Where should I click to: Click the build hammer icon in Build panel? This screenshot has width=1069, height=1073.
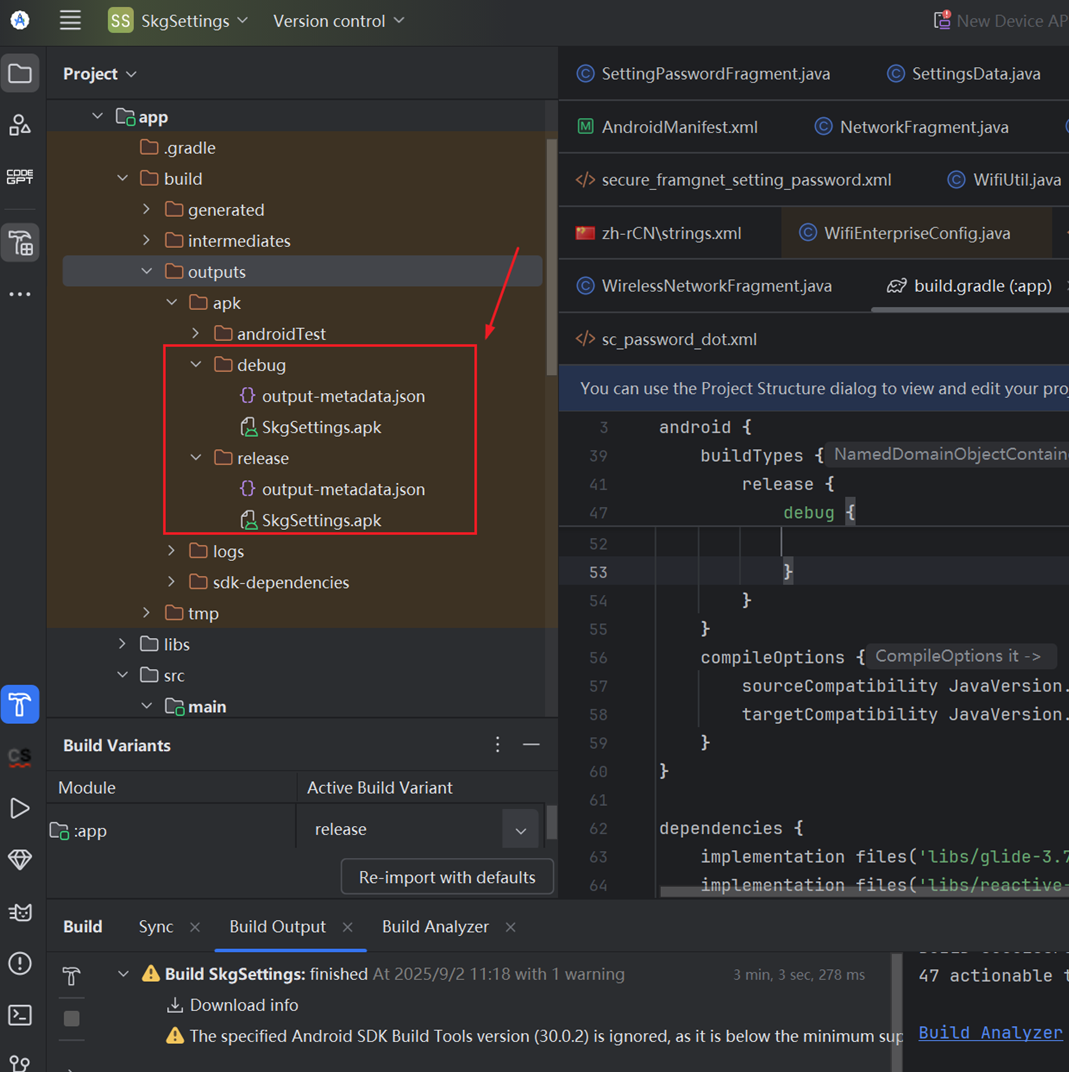71,976
